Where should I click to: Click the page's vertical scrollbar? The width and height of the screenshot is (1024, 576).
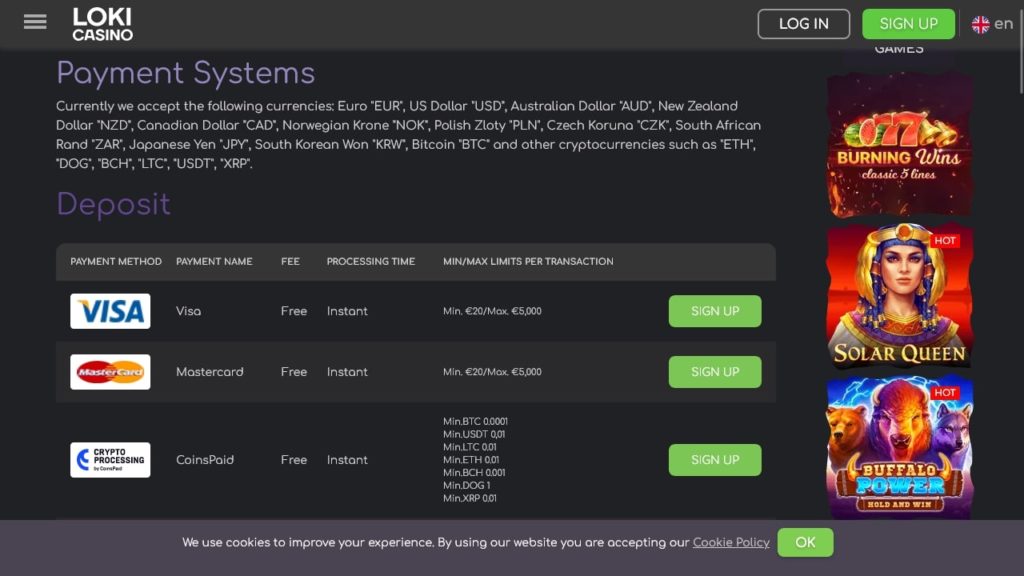(x=1021, y=52)
